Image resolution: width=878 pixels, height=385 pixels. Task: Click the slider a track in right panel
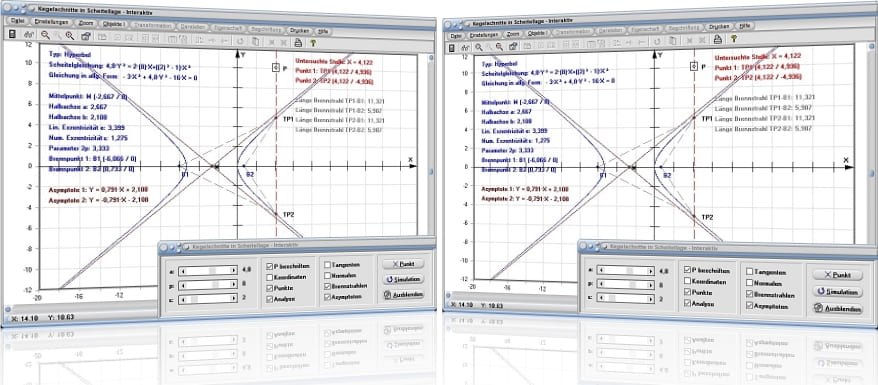625,271
